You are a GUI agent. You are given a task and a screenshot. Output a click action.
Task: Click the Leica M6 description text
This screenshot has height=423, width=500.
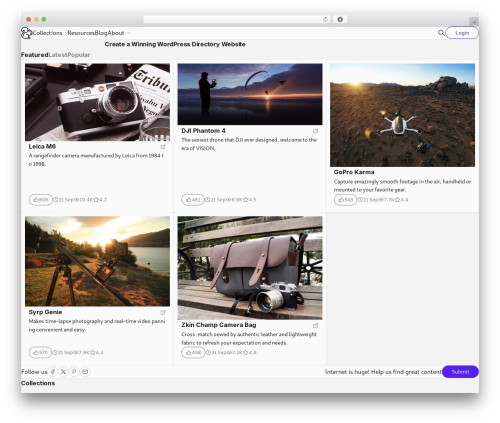(x=96, y=160)
